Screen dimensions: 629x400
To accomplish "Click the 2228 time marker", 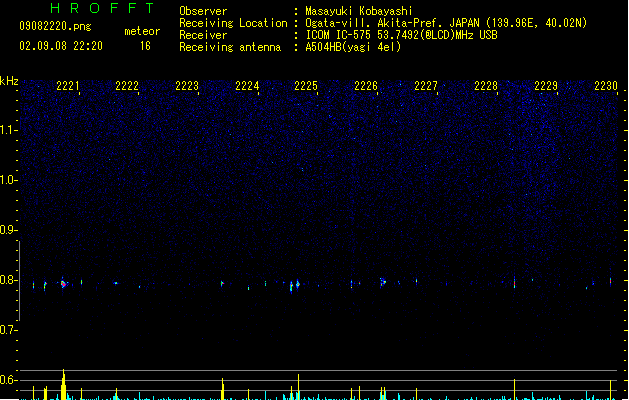I will [485, 86].
